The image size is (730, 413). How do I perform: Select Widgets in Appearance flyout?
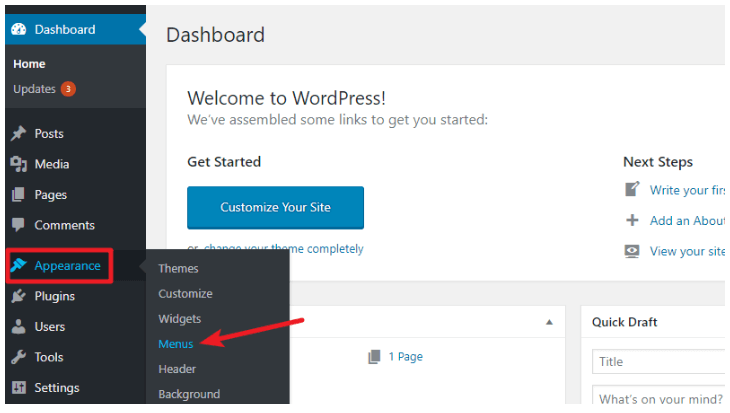coord(180,319)
